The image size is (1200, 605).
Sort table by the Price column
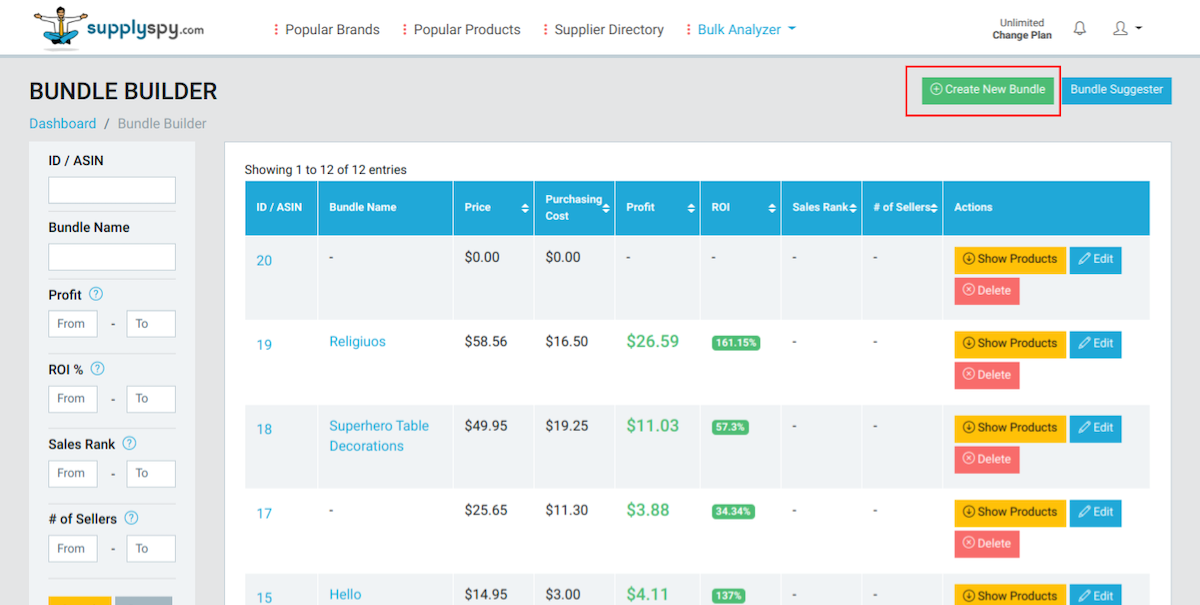[x=525, y=208]
